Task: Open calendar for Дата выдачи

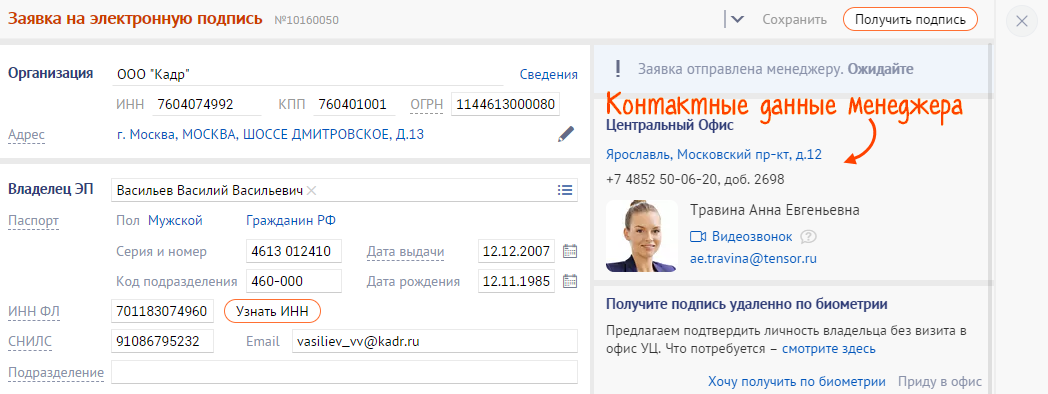Action: (569, 252)
